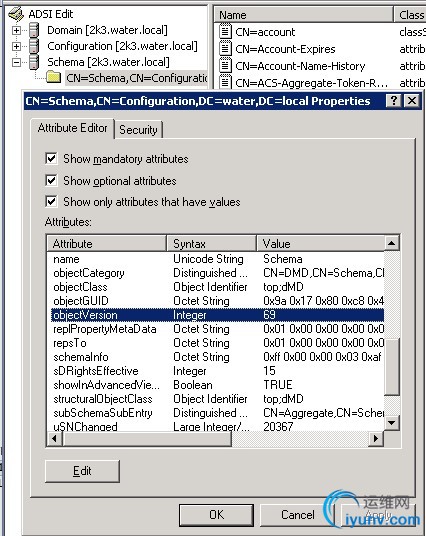426x536 pixels.
Task: Sort by the Value column header
Action: 320,243
